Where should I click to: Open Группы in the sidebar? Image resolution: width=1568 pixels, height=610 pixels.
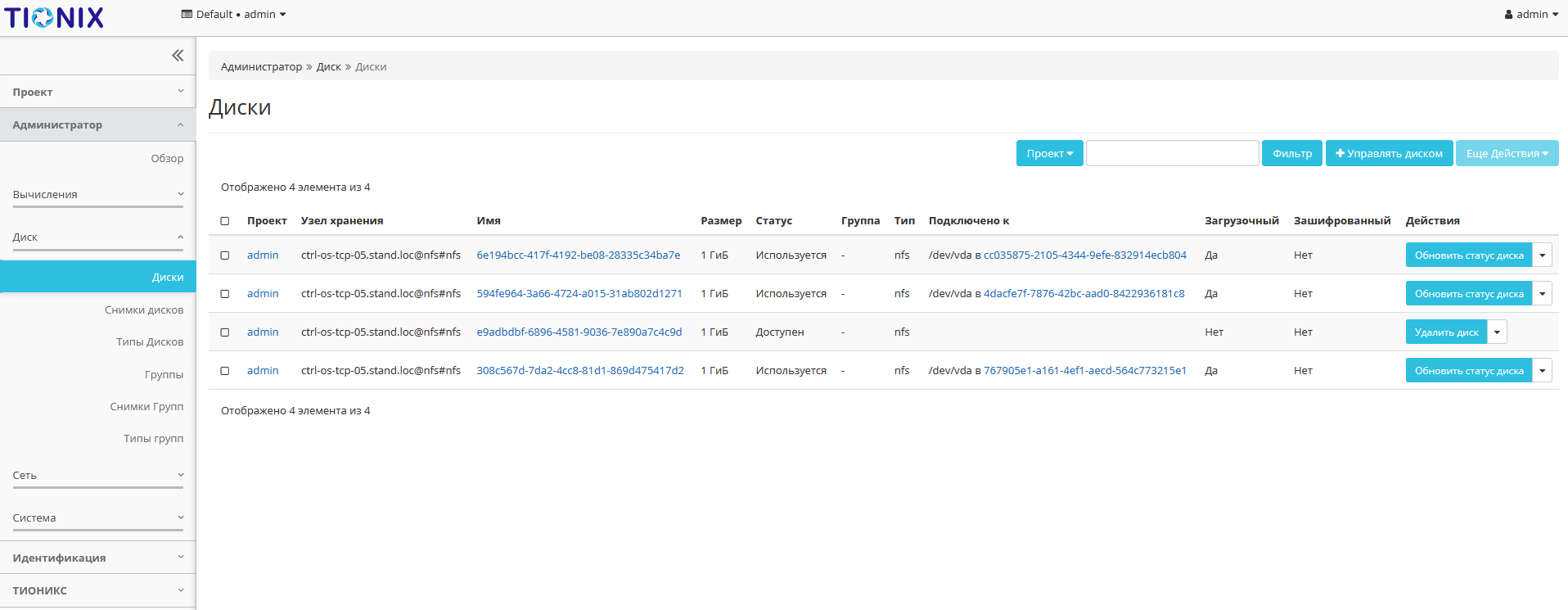pyautogui.click(x=164, y=374)
